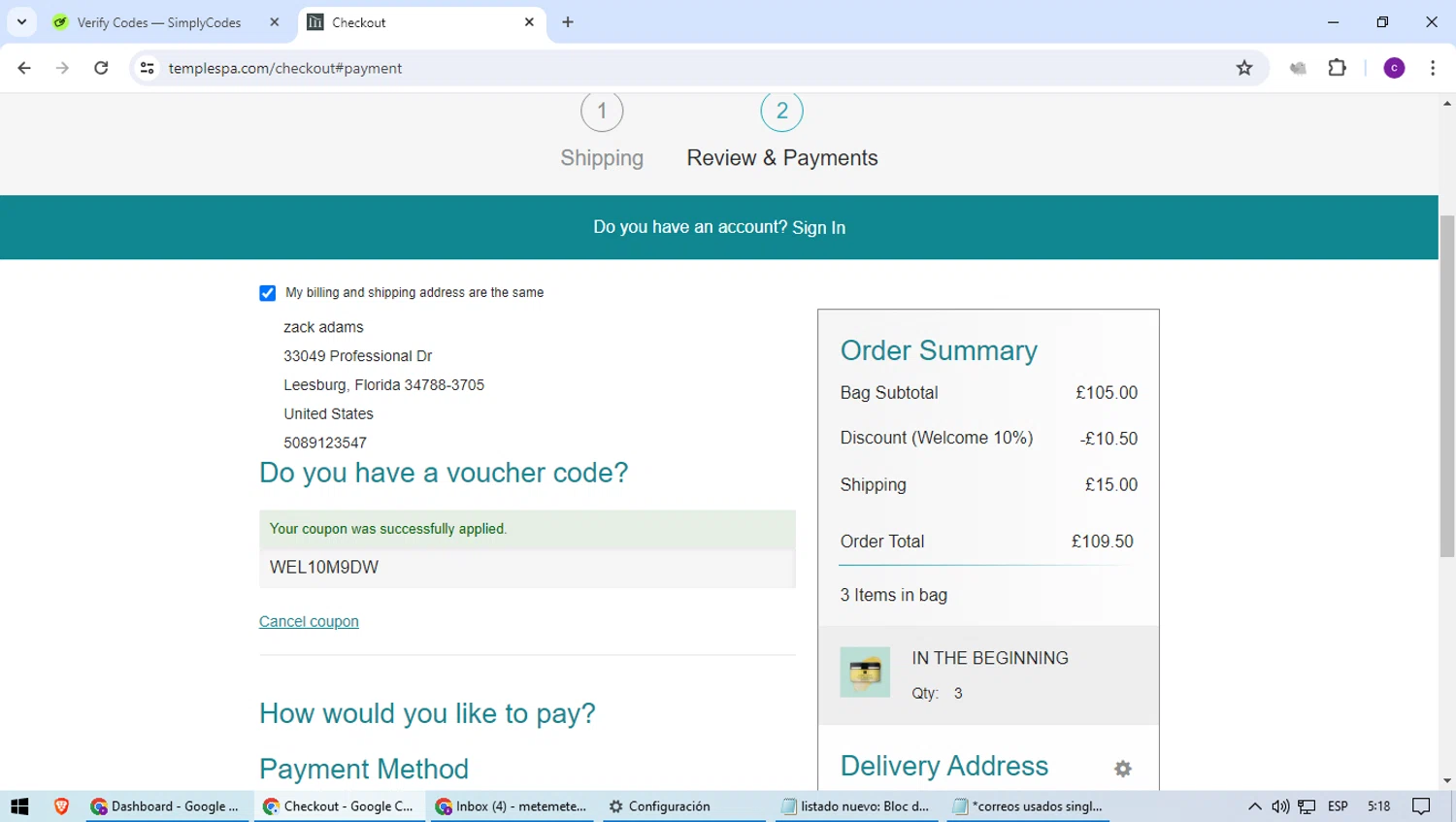The image size is (1456, 822).
Task: Open the Chrome three-dot menu
Action: tap(1433, 68)
